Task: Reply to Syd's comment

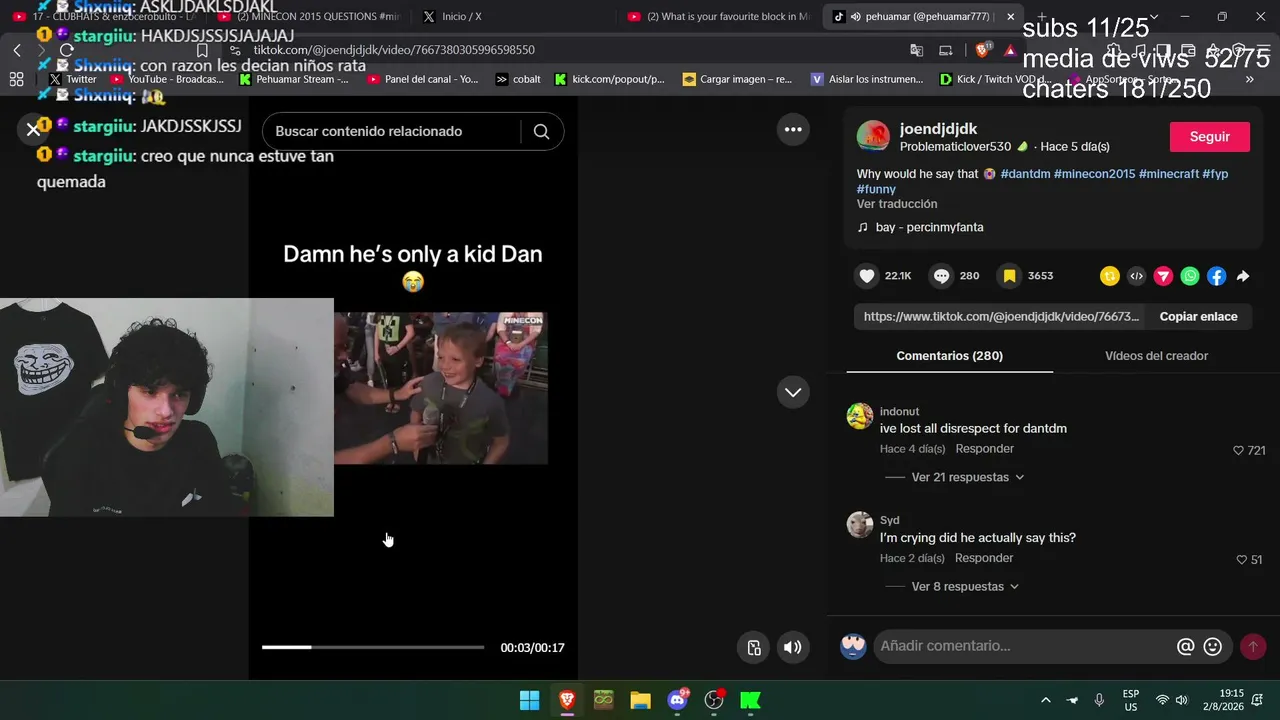Action: (x=984, y=558)
